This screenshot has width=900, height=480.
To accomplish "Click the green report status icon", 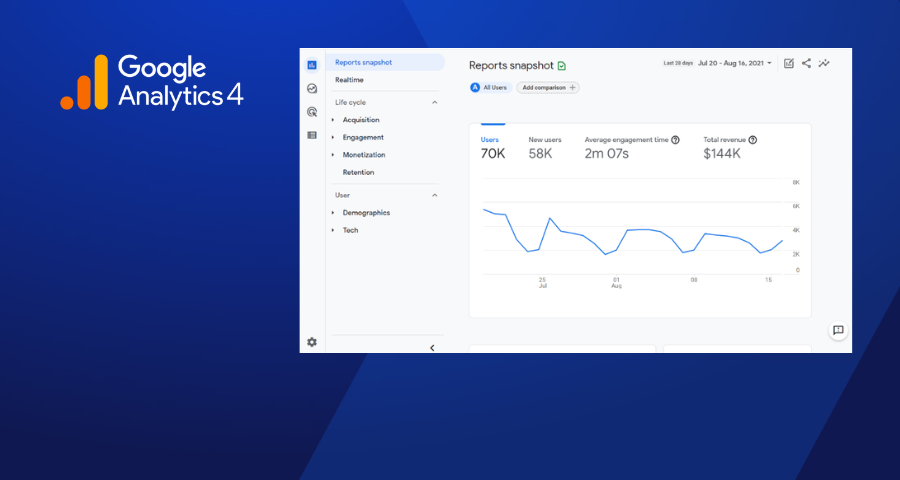I will (x=562, y=66).
